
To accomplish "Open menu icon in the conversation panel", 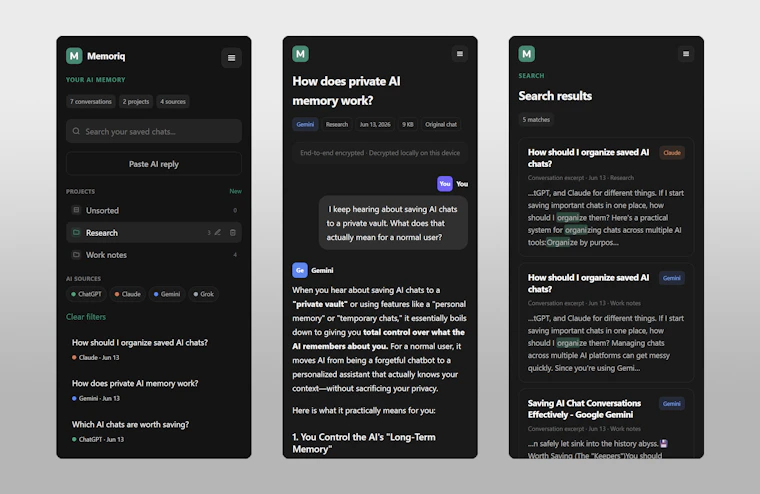I will click(459, 54).
